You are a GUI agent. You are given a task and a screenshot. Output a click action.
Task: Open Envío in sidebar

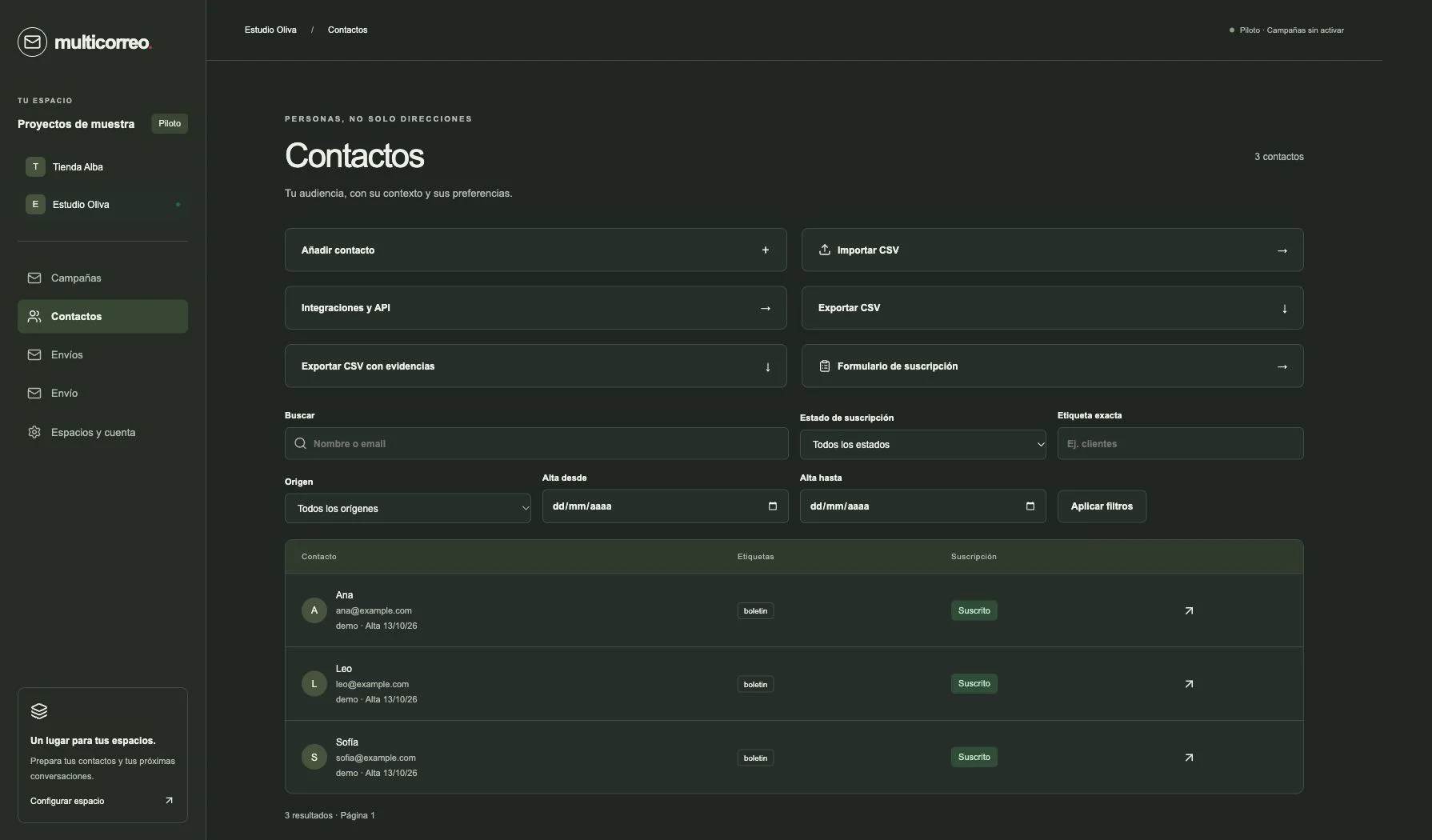(102, 394)
